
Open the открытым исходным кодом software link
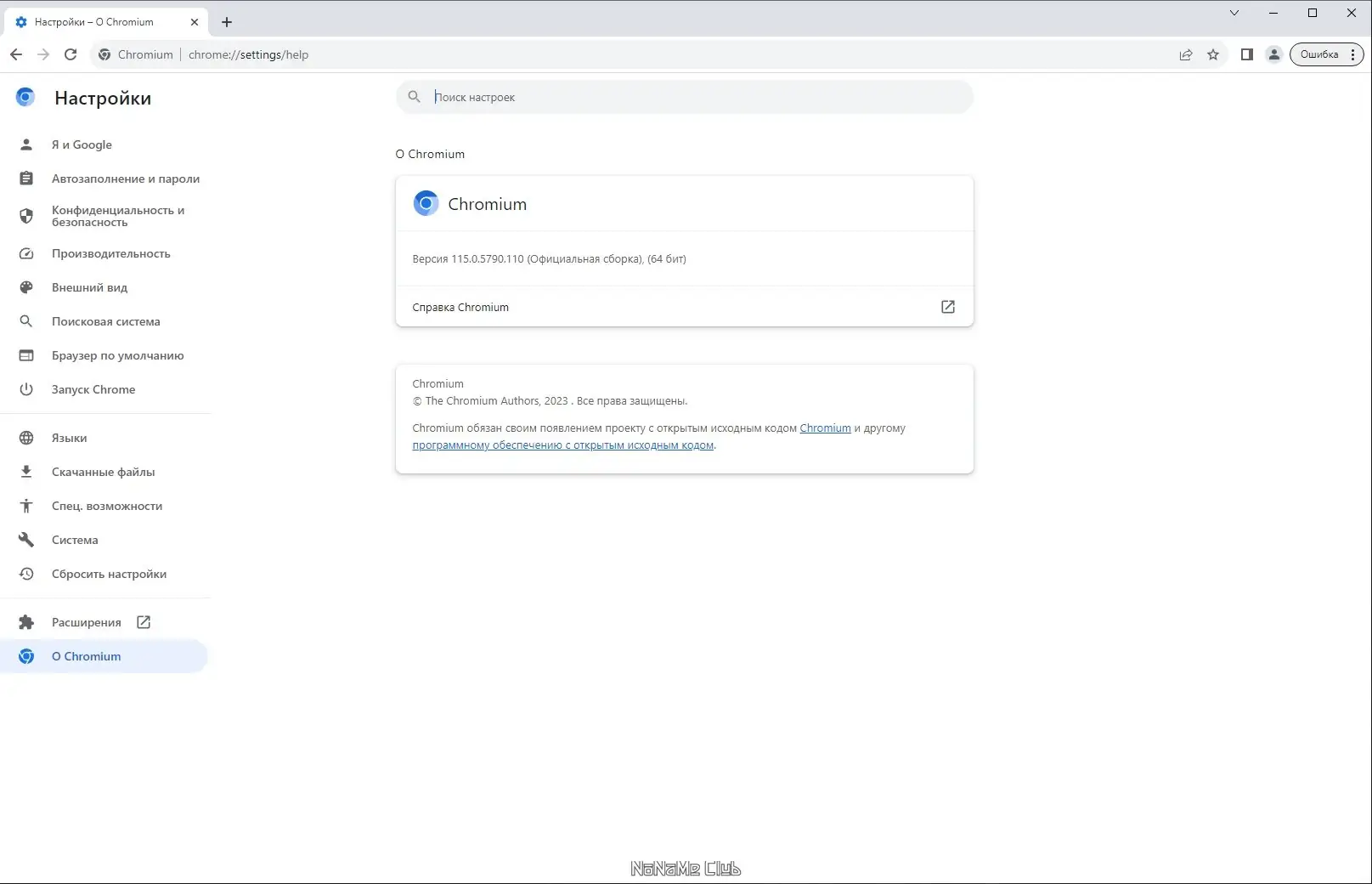563,445
